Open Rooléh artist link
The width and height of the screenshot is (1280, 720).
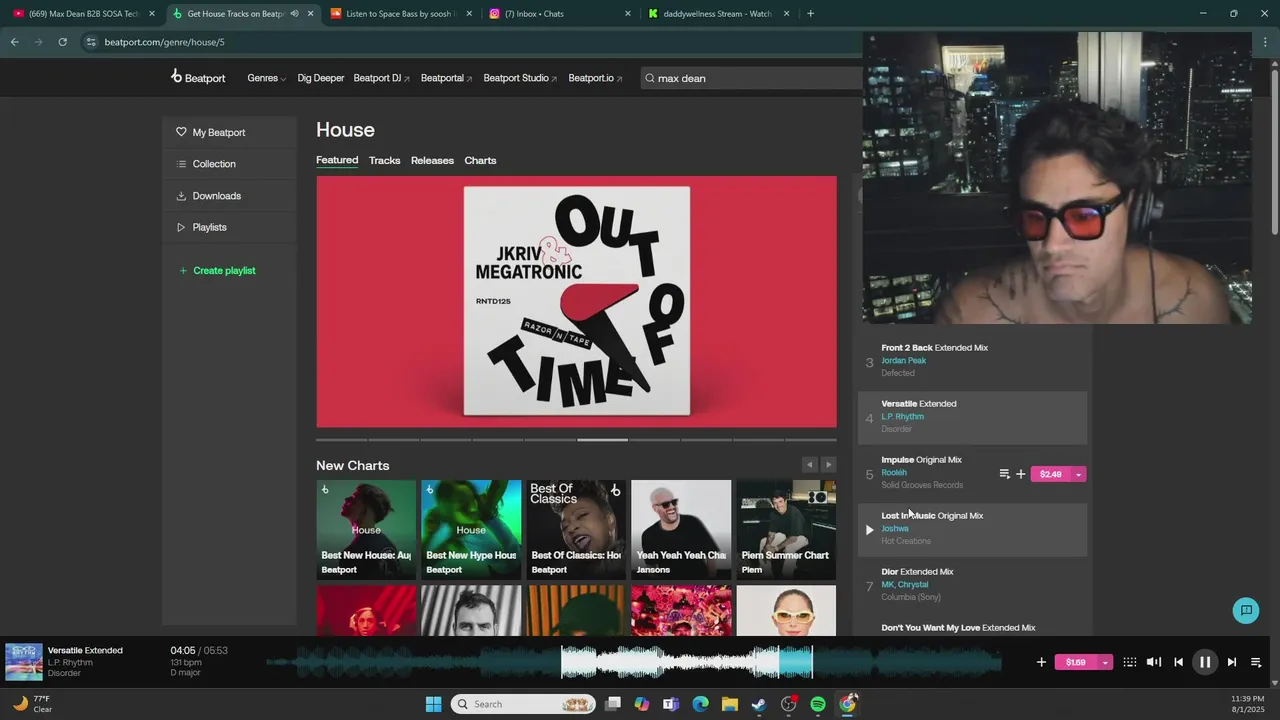894,472
